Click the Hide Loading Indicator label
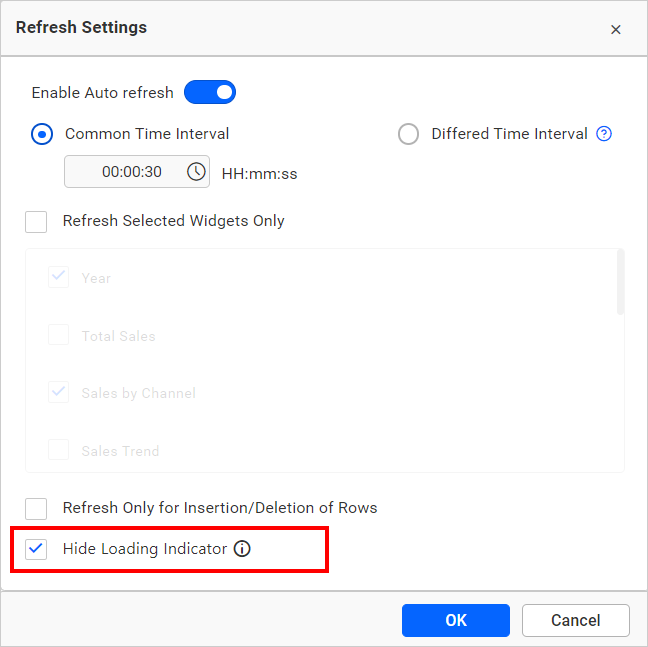Screen dimensions: 648x647 145,549
